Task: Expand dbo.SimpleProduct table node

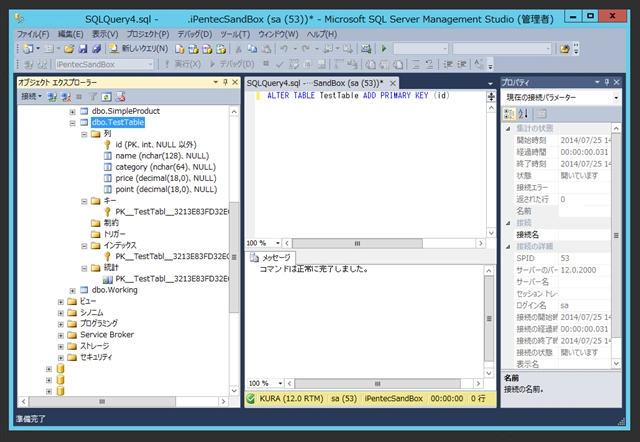Action: (72, 111)
